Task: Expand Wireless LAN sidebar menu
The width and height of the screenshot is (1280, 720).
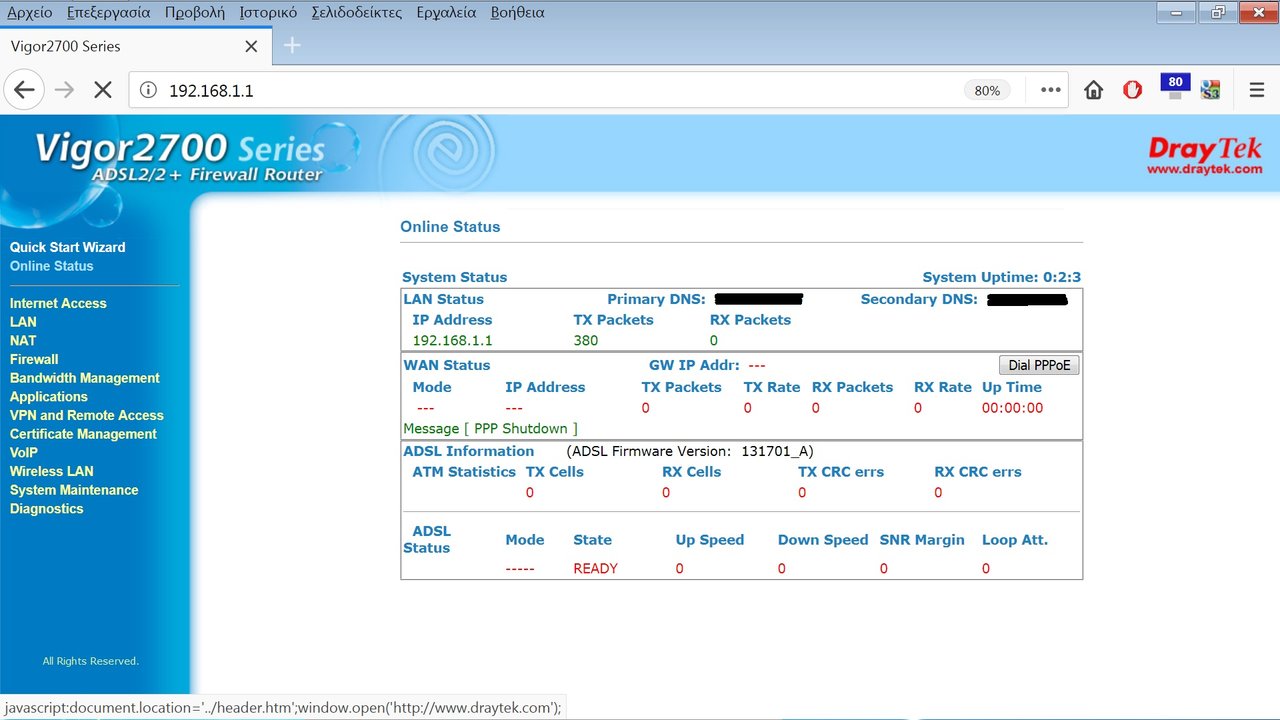Action: 52,471
